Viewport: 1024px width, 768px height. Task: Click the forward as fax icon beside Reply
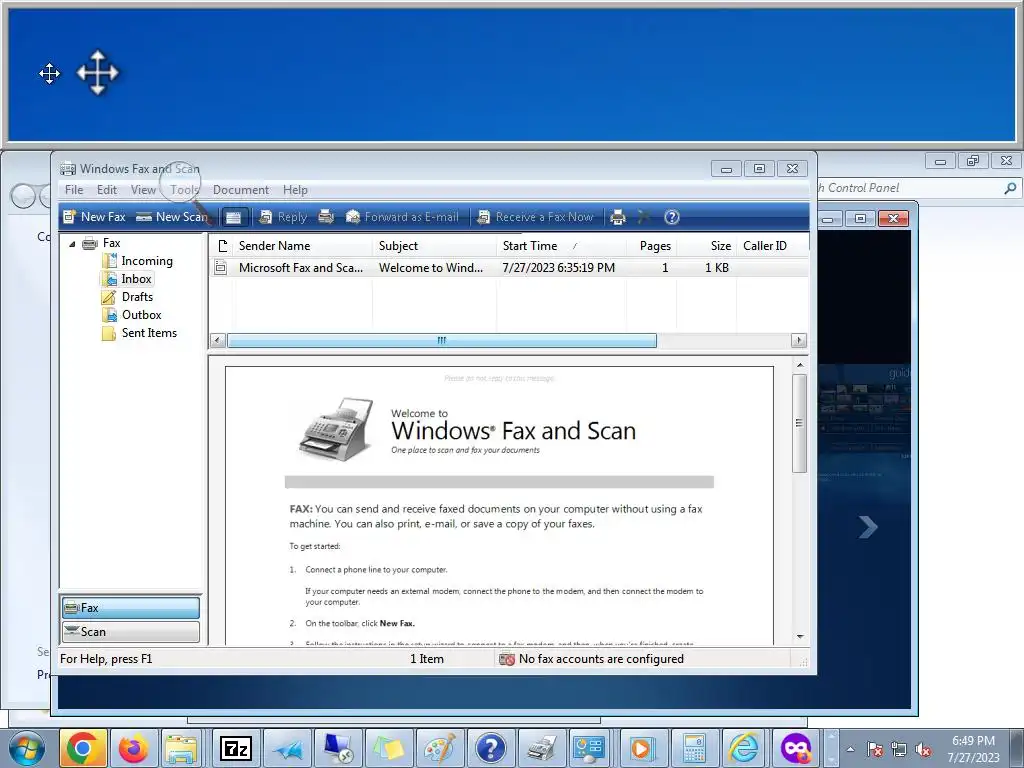pos(327,217)
